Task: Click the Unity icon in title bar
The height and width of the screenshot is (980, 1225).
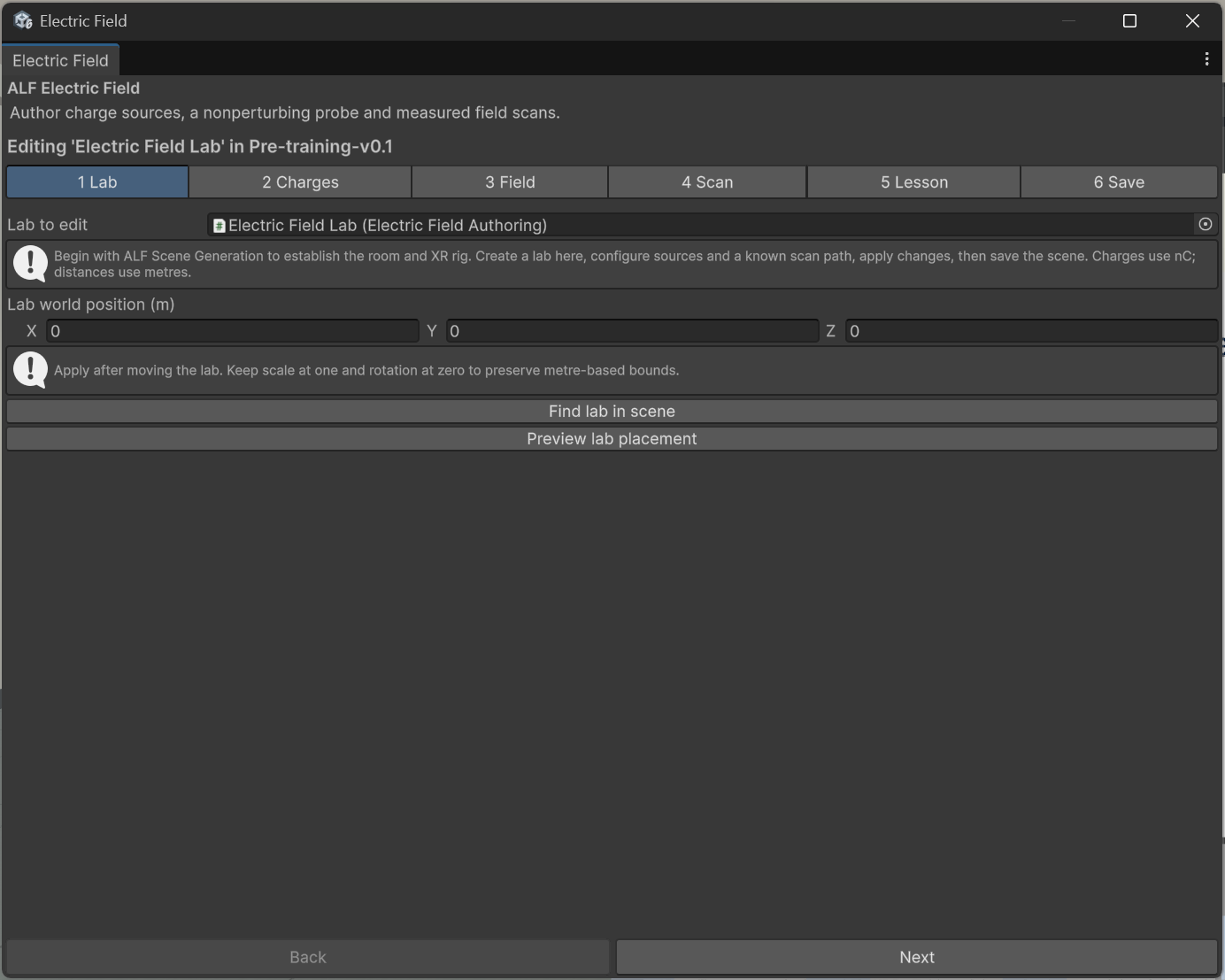Action: [x=23, y=20]
